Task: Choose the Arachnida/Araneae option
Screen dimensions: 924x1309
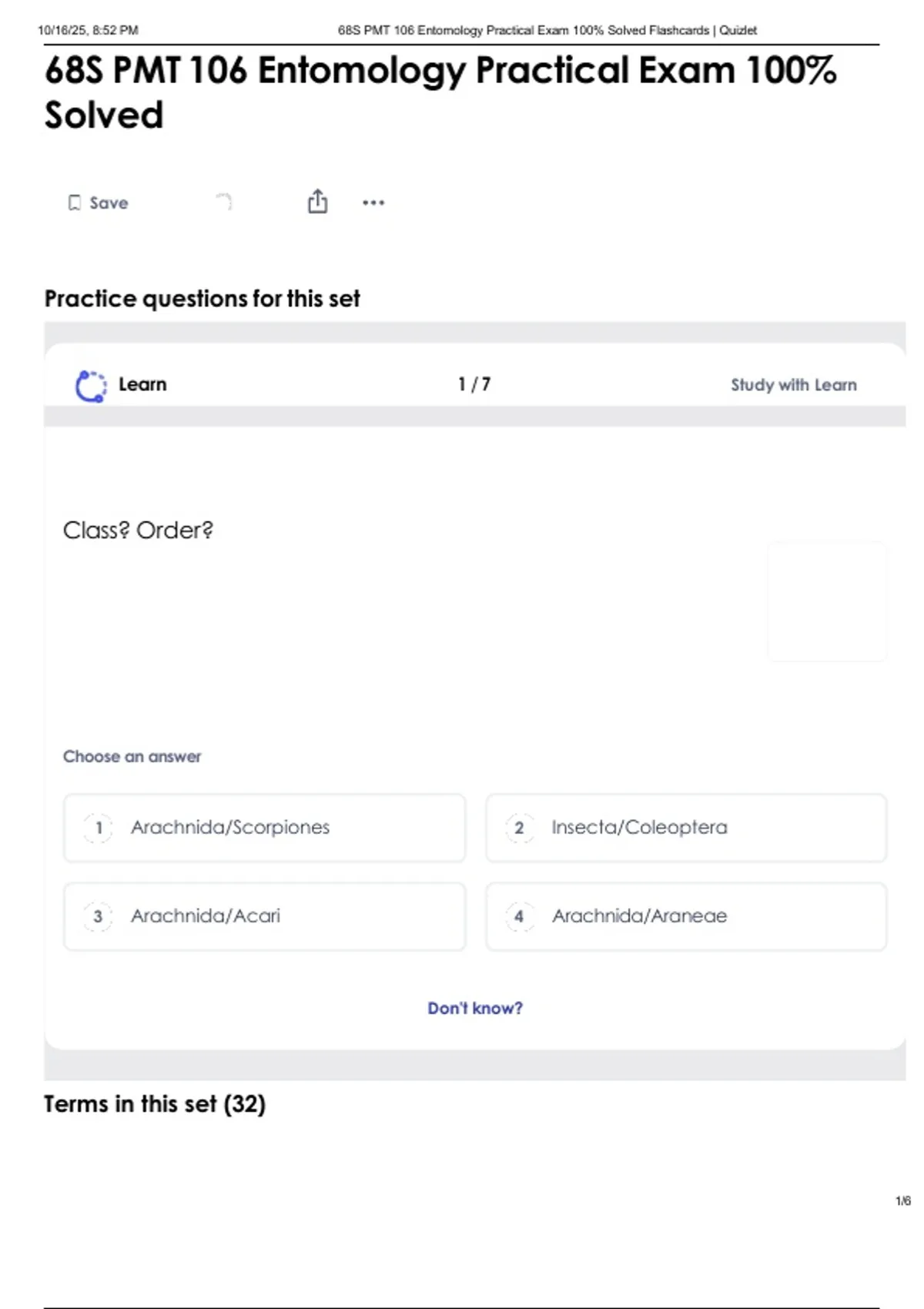Action: pyautogui.click(x=685, y=916)
